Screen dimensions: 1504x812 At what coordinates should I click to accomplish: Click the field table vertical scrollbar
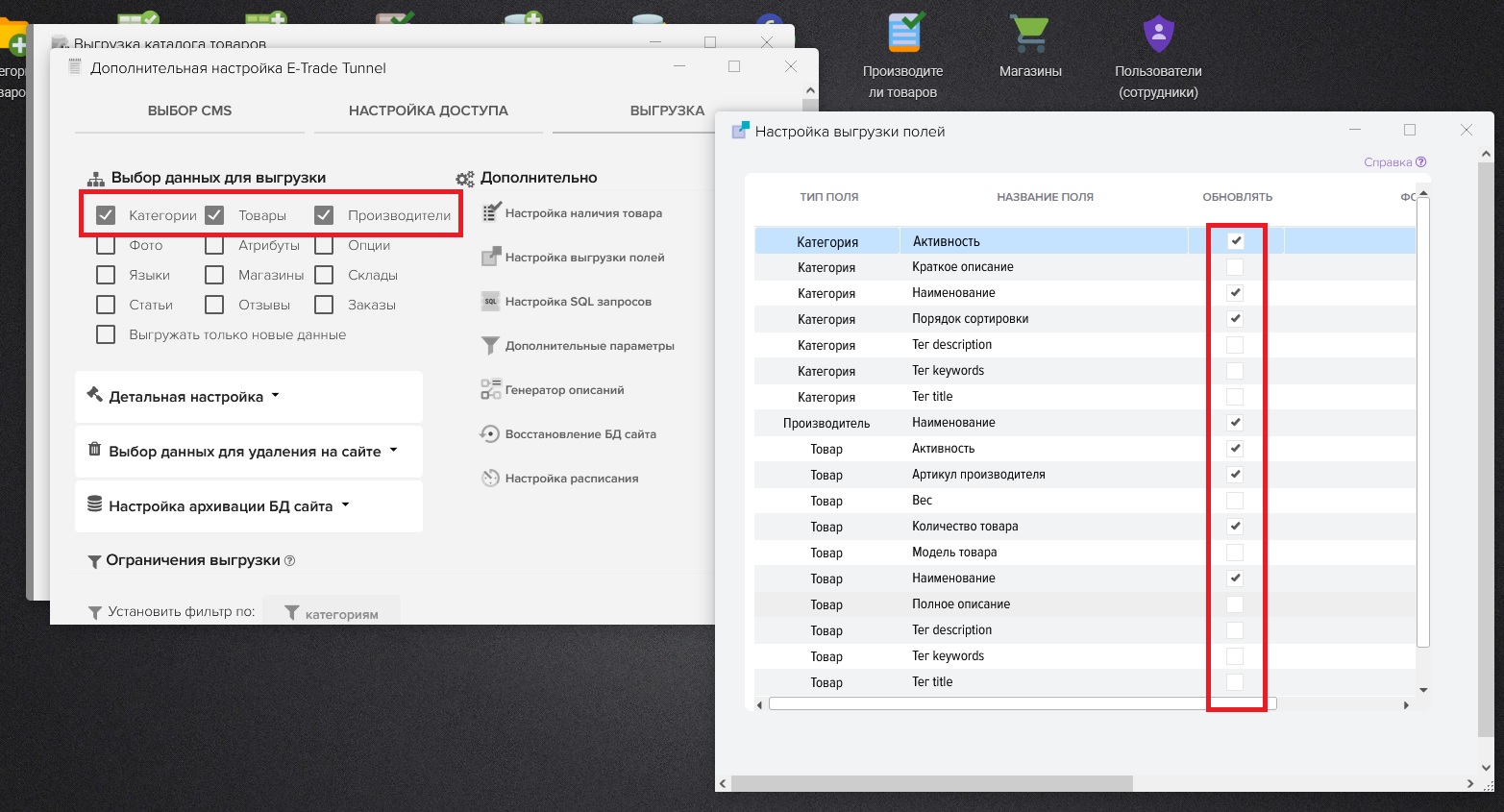pos(1423,423)
